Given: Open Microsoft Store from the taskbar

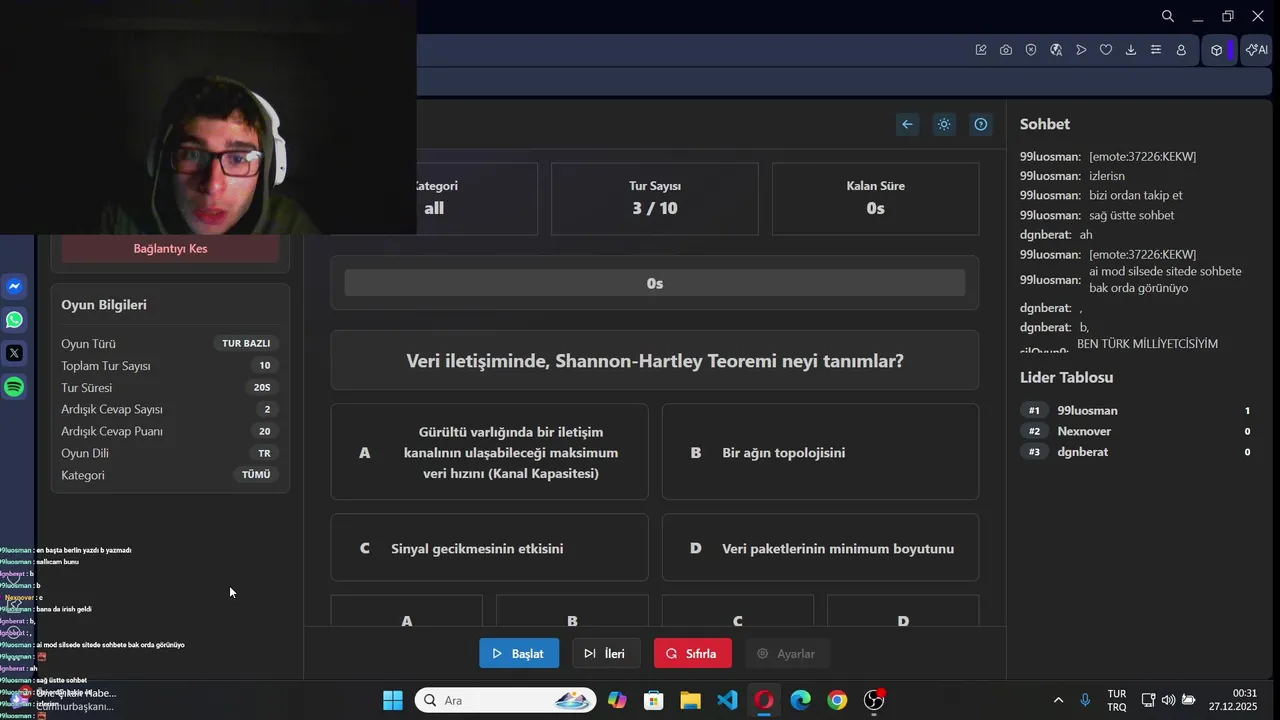Looking at the screenshot, I should coord(653,700).
